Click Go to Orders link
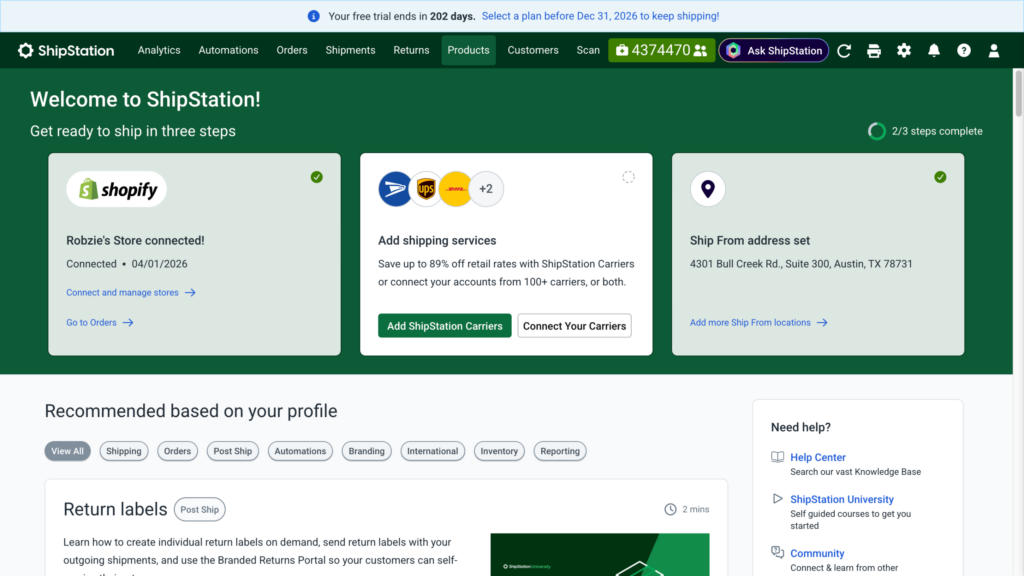The image size is (1024, 576). [x=99, y=323]
